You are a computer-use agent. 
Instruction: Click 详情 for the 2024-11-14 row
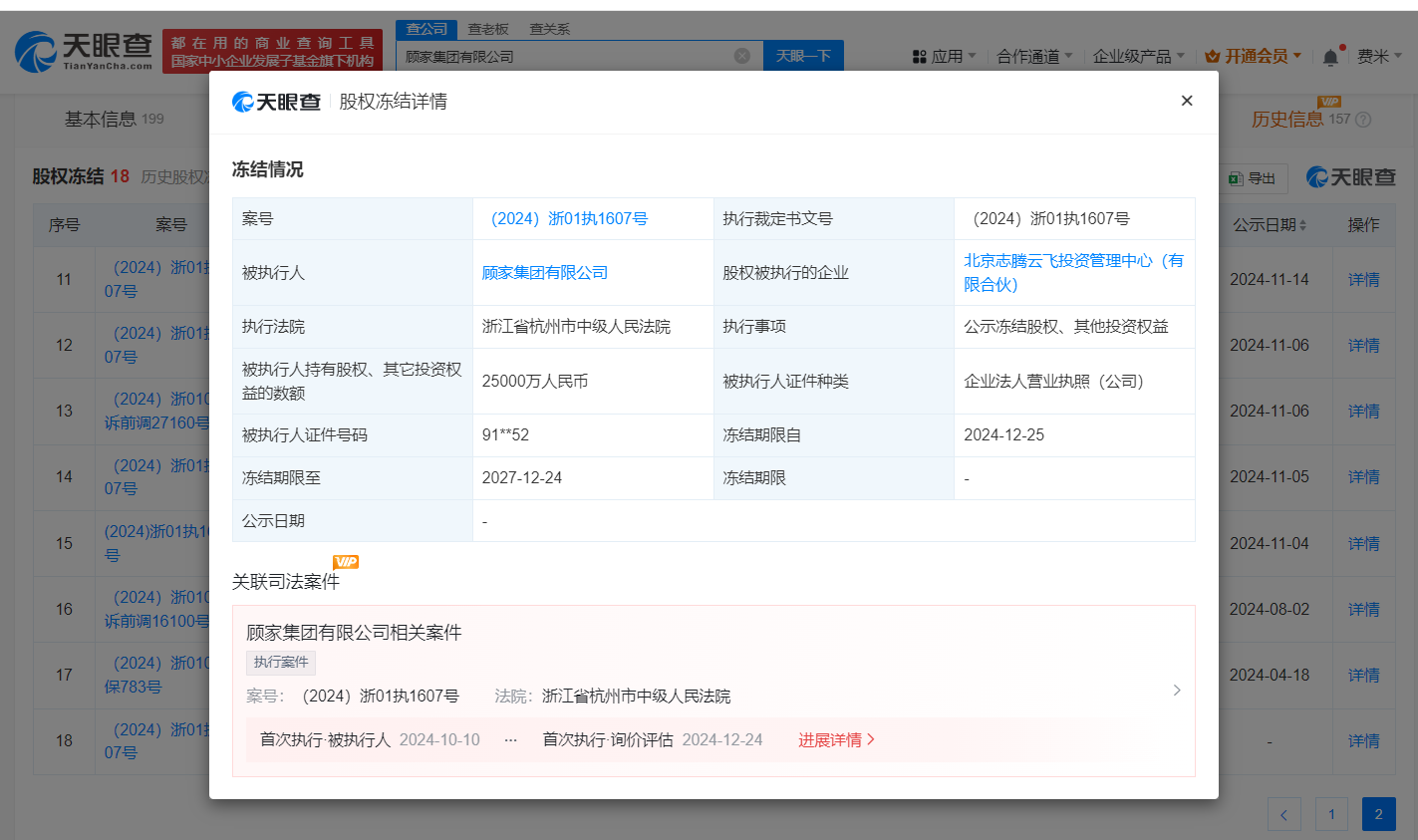[1363, 280]
